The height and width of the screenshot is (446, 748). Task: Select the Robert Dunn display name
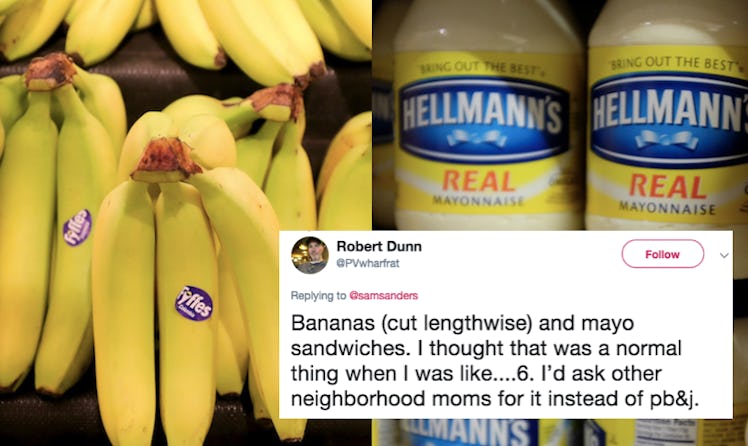point(379,246)
